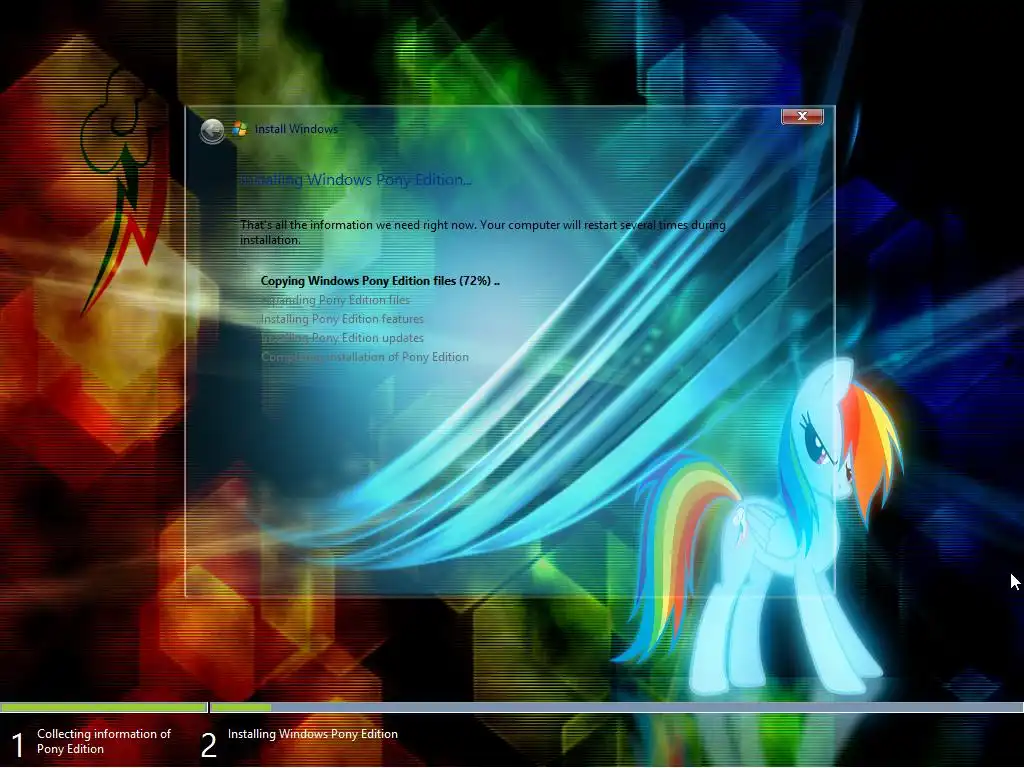
Task: Click the back arrow in Install Windows dialog
Action: pyautogui.click(x=212, y=131)
